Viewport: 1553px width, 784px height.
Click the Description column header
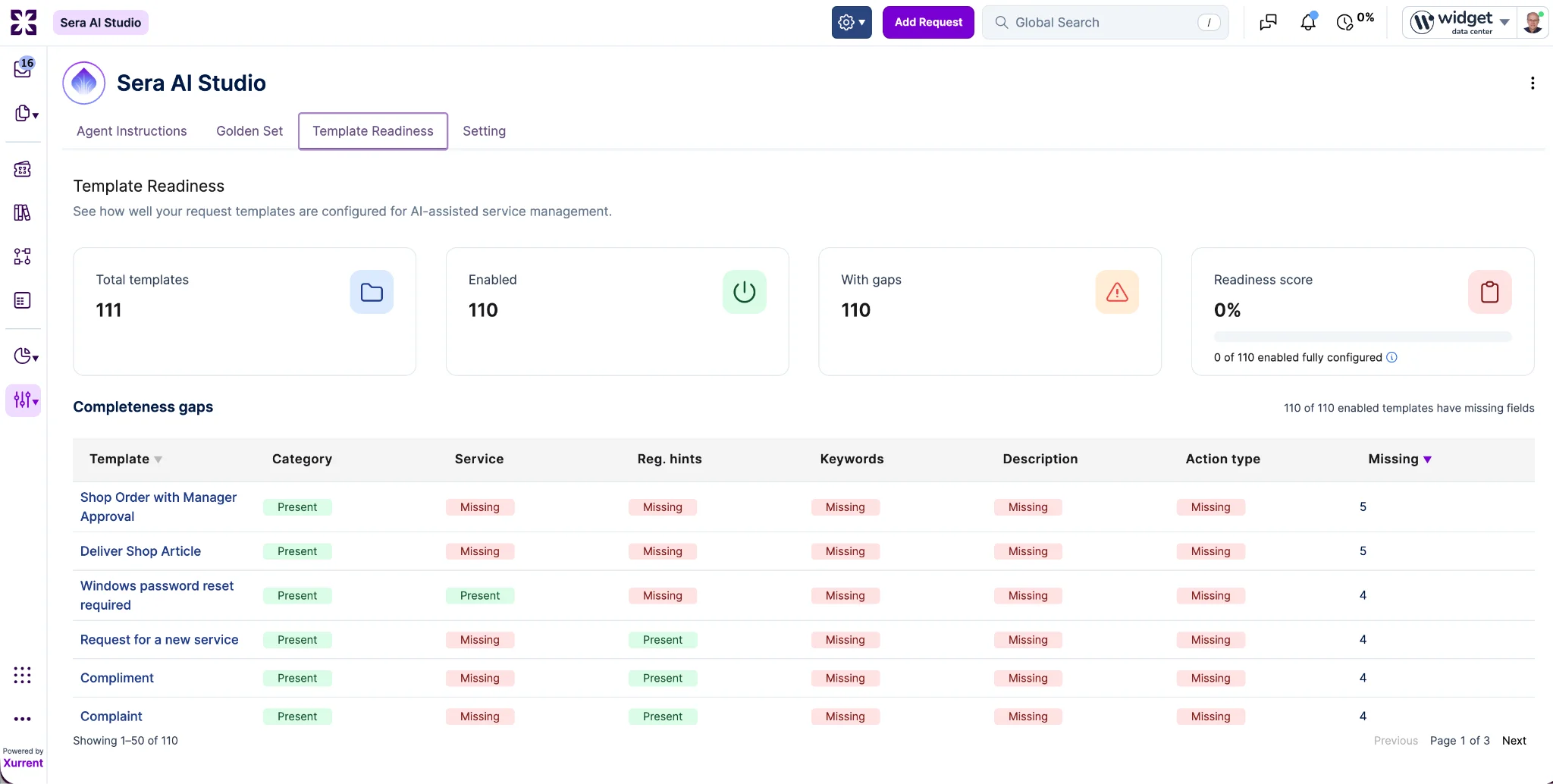pyautogui.click(x=1040, y=459)
